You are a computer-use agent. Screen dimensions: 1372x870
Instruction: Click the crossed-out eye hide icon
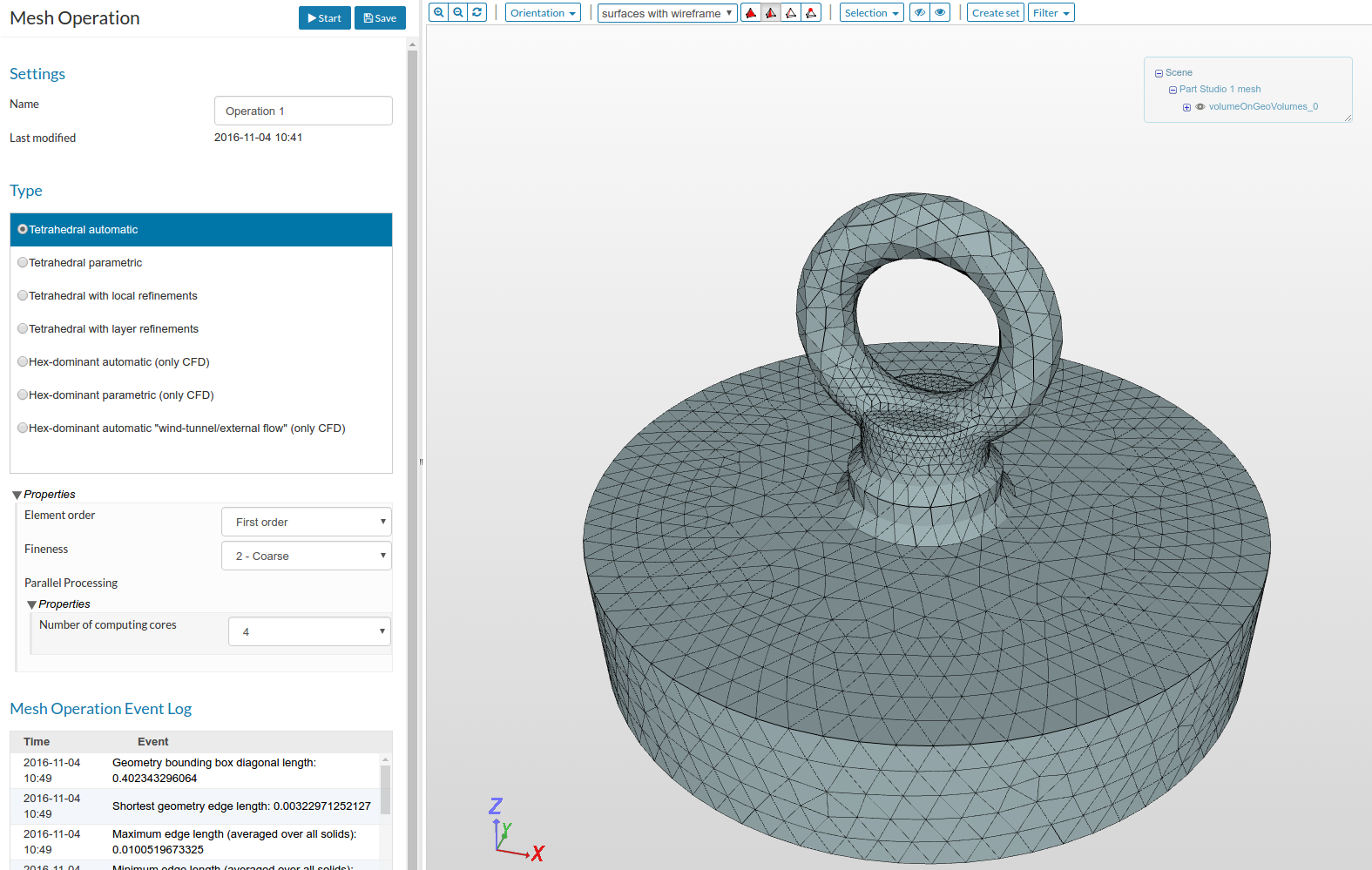(x=920, y=12)
